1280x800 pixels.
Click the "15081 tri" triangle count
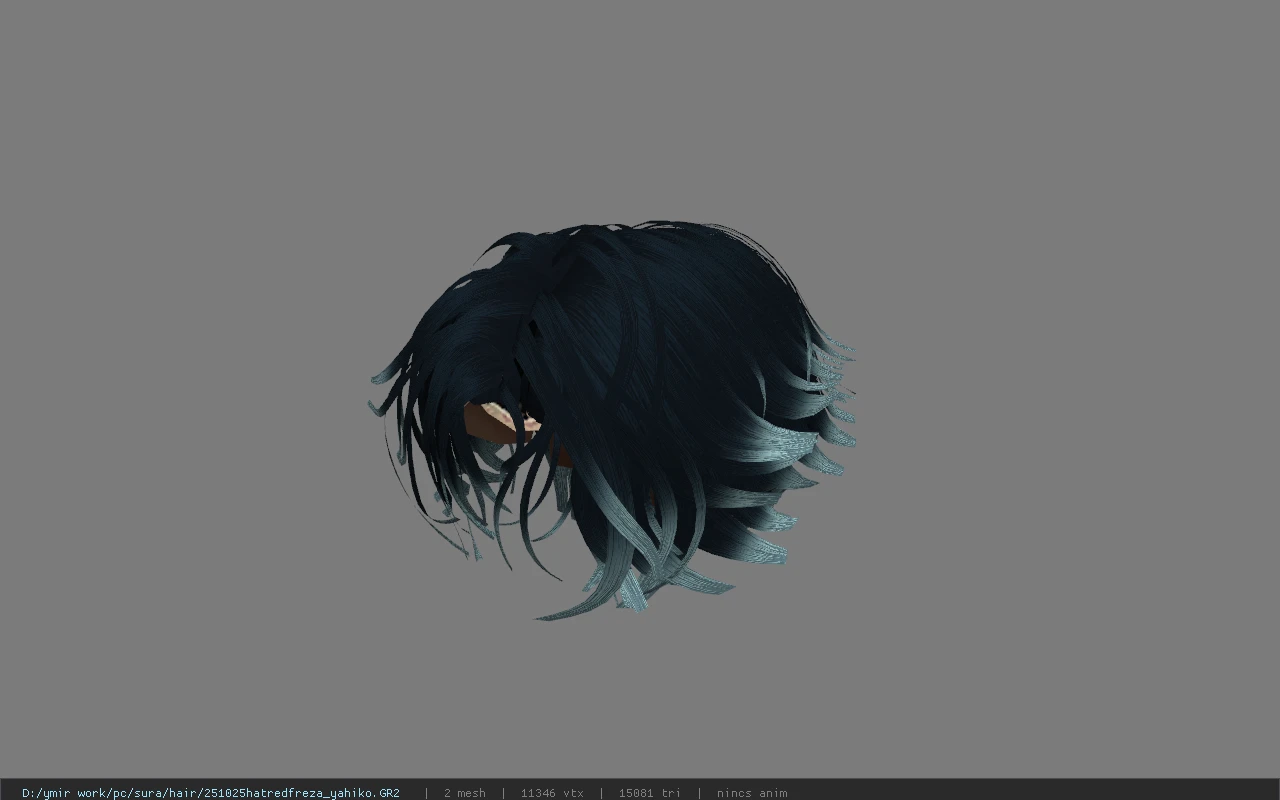tap(649, 793)
